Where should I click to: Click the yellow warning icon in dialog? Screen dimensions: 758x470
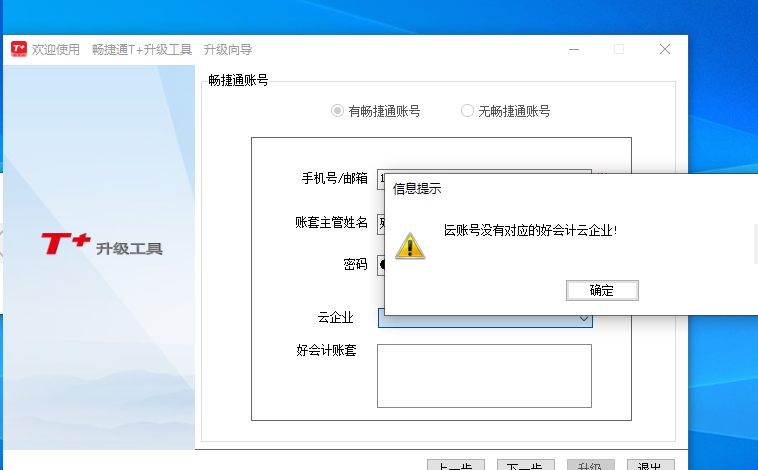410,246
